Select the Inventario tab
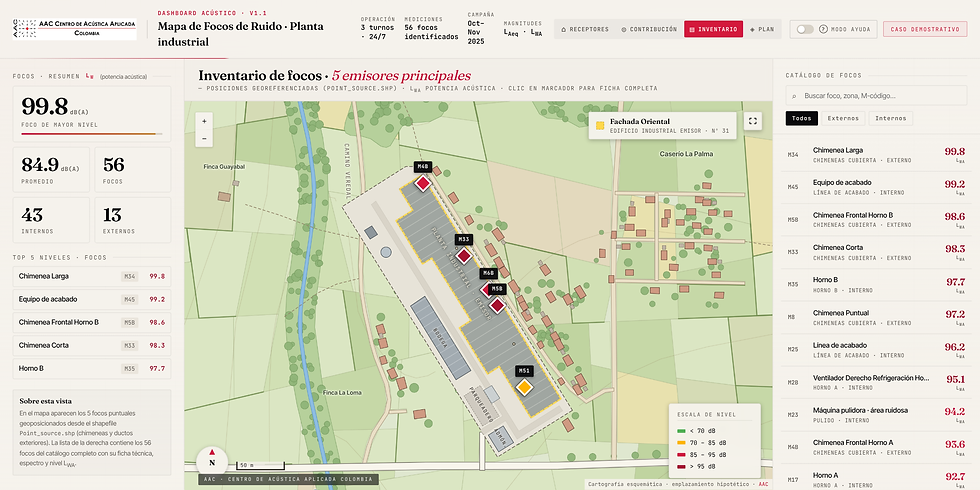This screenshot has width=980, height=490. [713, 29]
